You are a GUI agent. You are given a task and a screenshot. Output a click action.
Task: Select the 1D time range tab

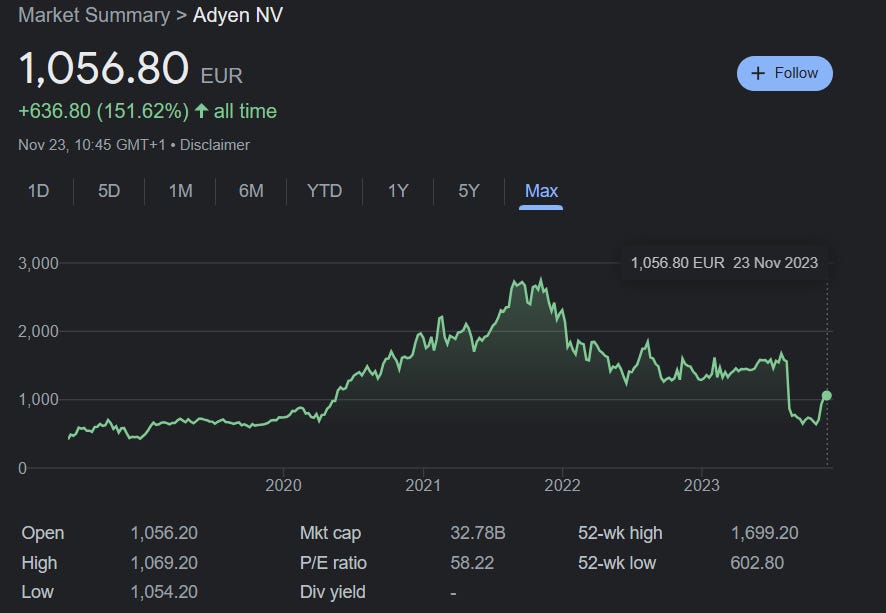38,191
